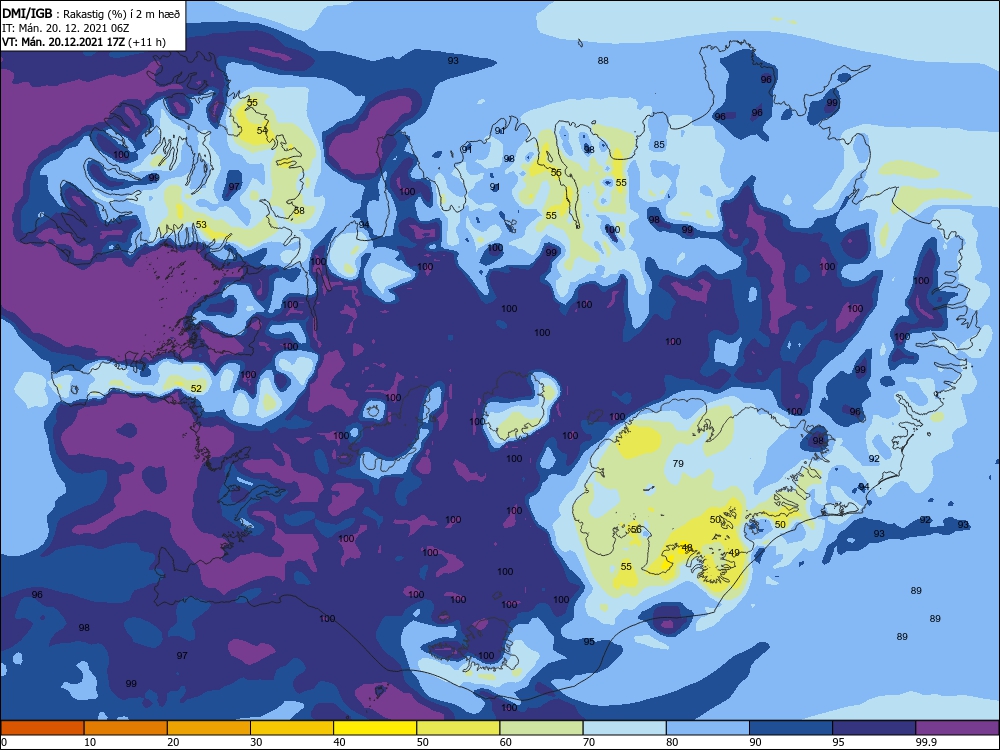1000x750 pixels.
Task: Click the 95 humidity value on the map
Action: [x=589, y=642]
